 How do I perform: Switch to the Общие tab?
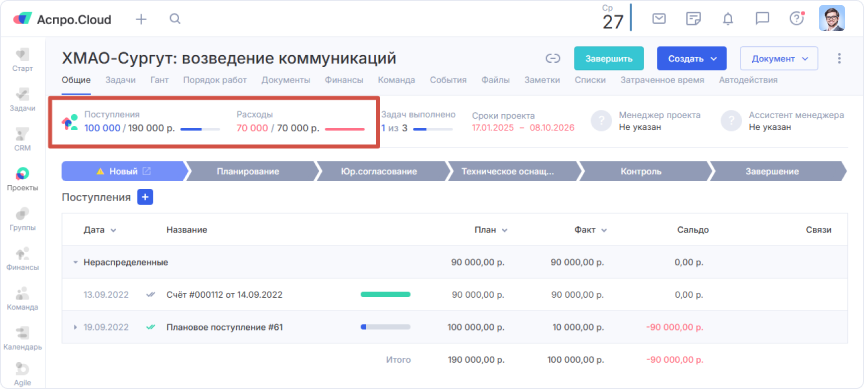coord(76,80)
